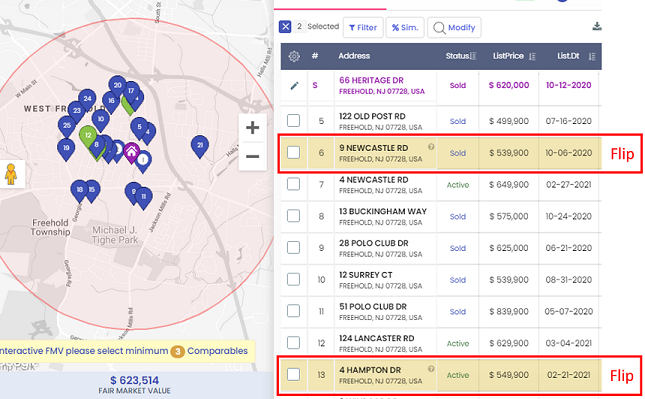Image resolution: width=645 pixels, height=399 pixels.
Task: Clear the 2 selected comparables
Action: pos(285,27)
